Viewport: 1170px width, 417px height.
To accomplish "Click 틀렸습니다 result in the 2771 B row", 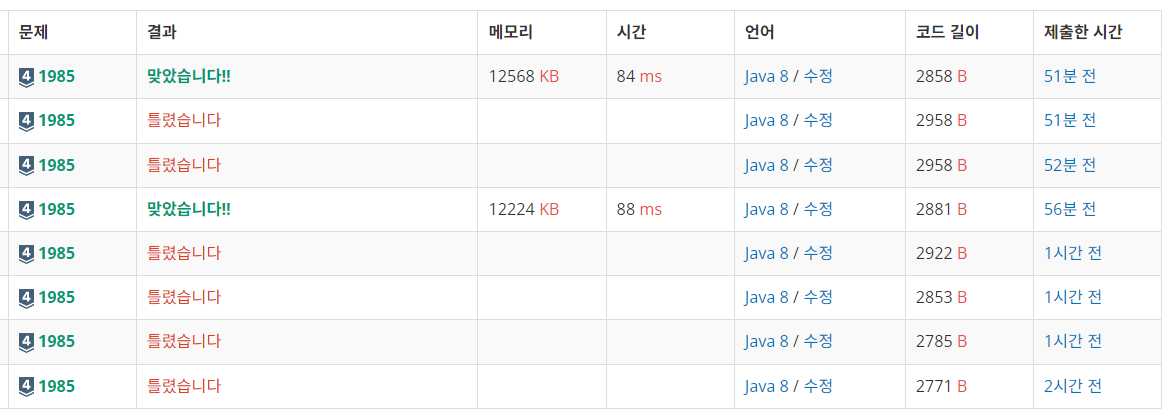I will (x=184, y=386).
